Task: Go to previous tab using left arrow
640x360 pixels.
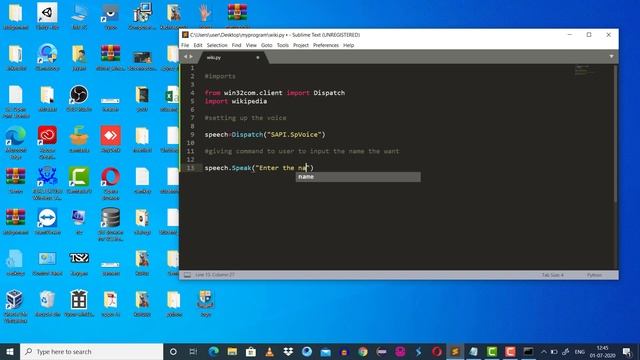Action: (185, 57)
